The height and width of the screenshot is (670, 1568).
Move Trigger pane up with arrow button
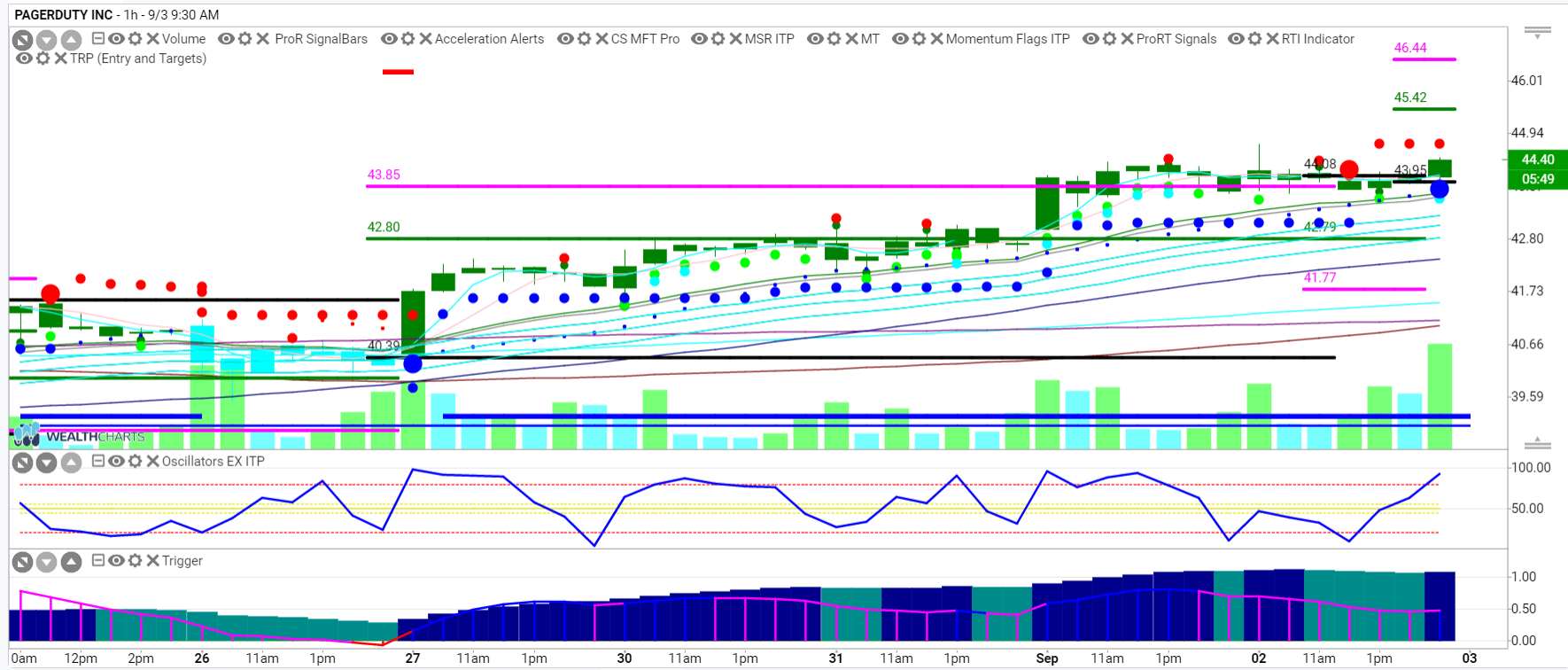point(72,562)
